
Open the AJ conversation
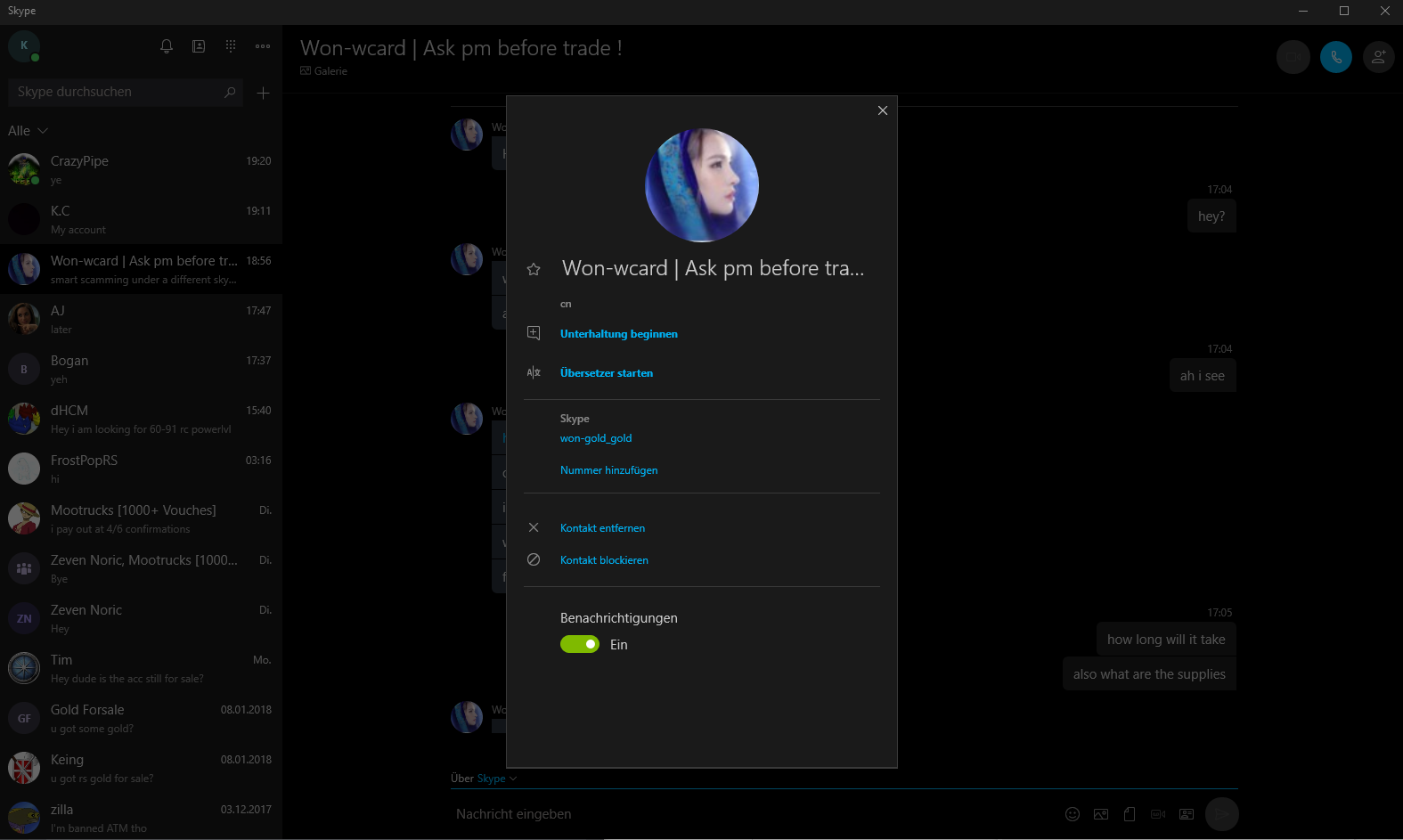tap(141, 319)
